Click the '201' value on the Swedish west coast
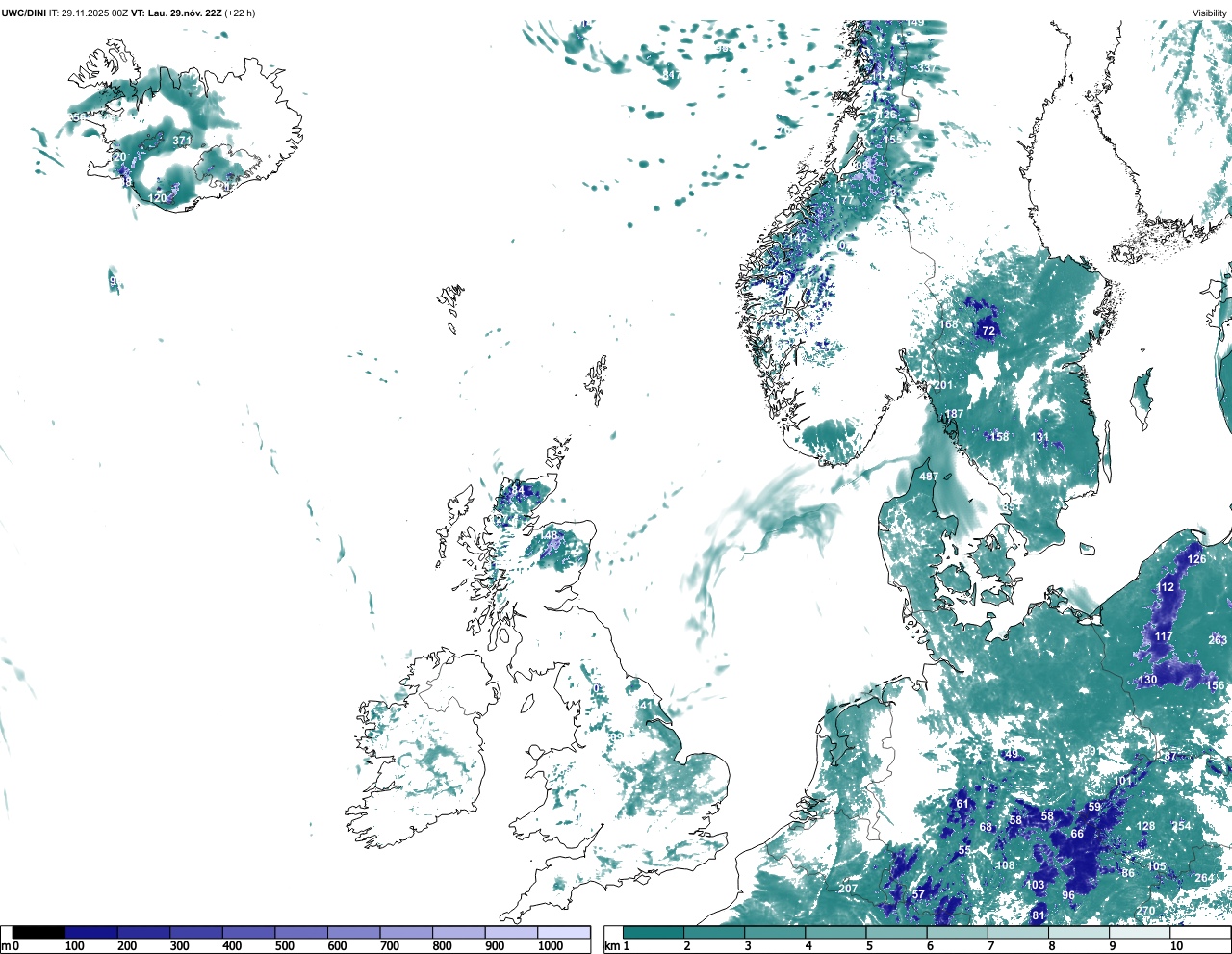This screenshot has height=954, width=1232. click(943, 385)
